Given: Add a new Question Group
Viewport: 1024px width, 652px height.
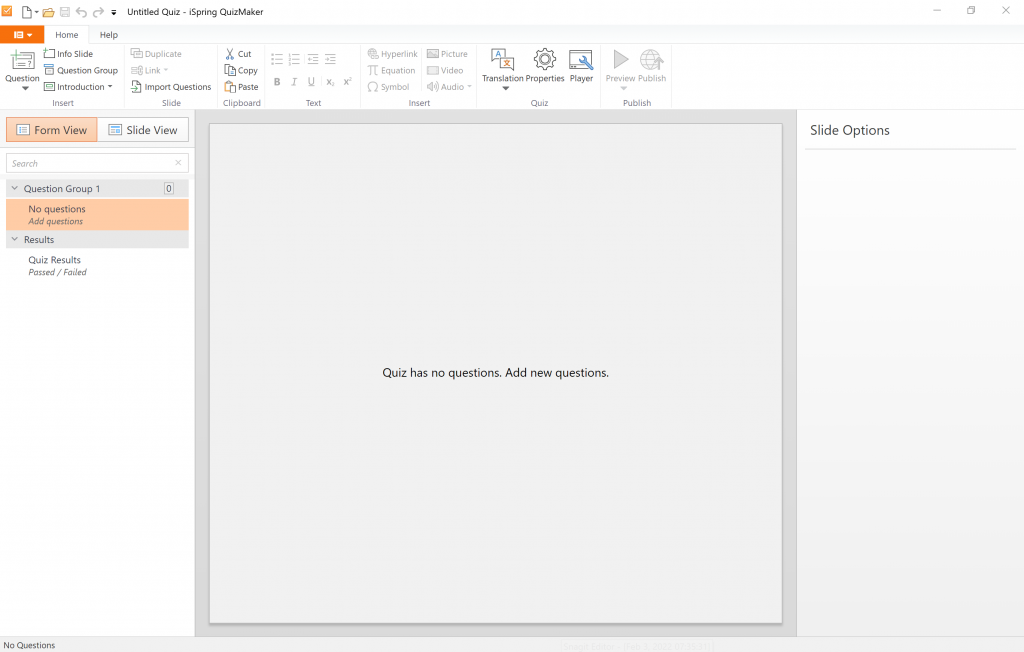Looking at the screenshot, I should [x=80, y=70].
